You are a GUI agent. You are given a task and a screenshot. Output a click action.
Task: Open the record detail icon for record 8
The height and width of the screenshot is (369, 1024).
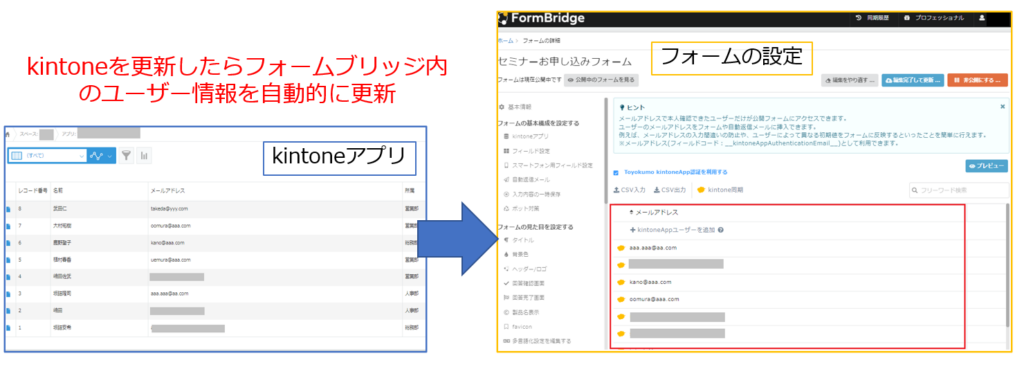(8, 209)
